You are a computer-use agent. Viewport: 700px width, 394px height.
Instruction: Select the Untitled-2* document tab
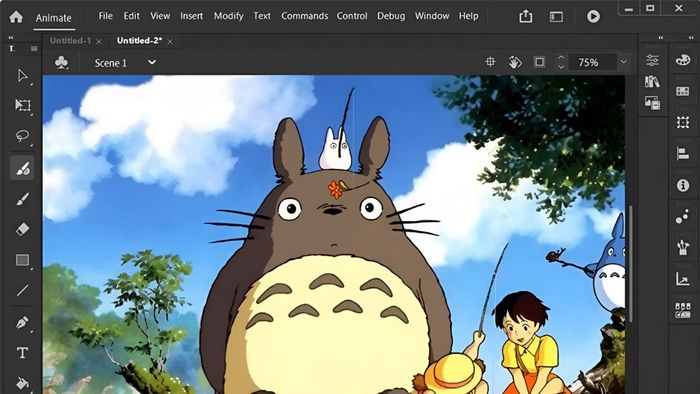[x=139, y=41]
